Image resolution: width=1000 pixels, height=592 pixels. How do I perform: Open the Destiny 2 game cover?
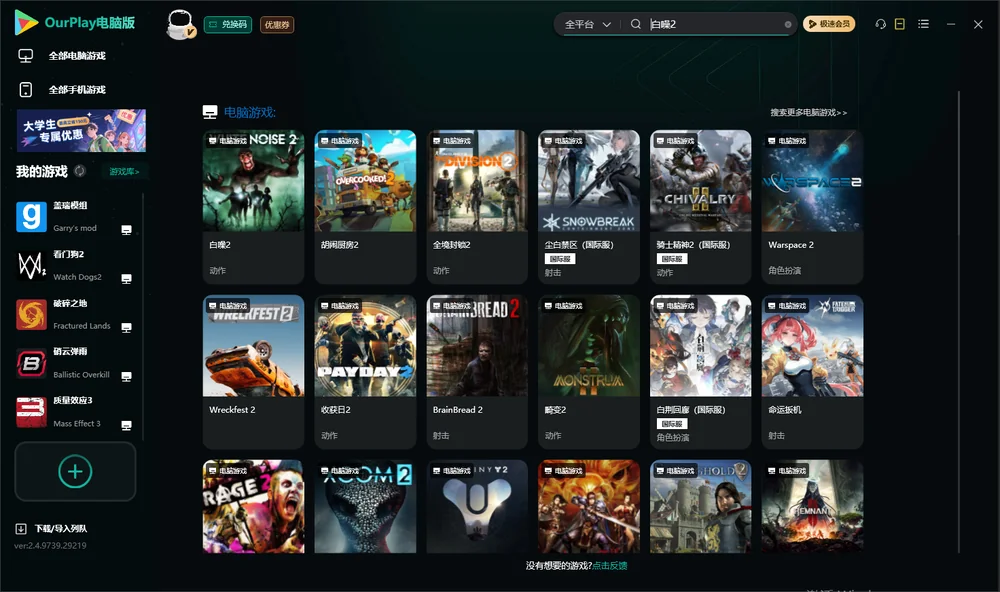(x=477, y=507)
